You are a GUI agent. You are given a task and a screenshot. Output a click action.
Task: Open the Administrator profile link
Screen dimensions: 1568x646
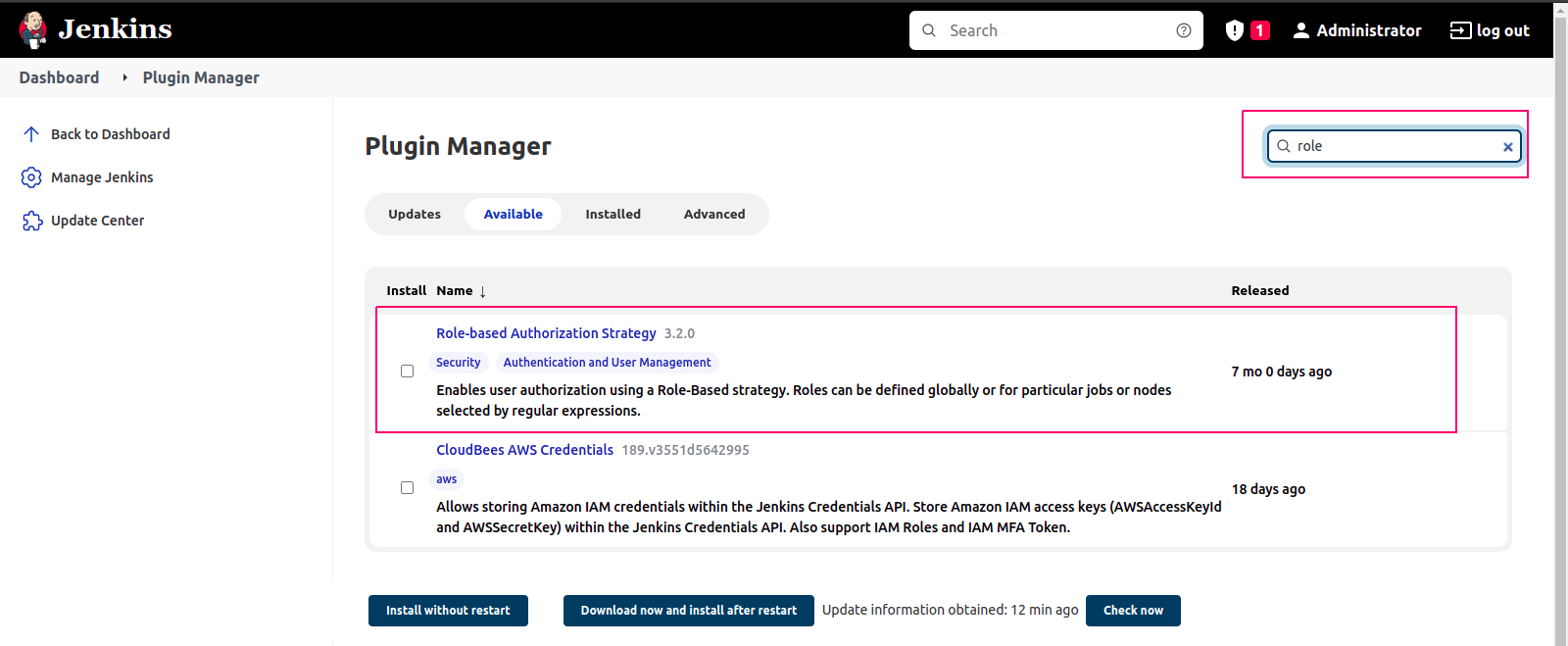coord(1368,30)
